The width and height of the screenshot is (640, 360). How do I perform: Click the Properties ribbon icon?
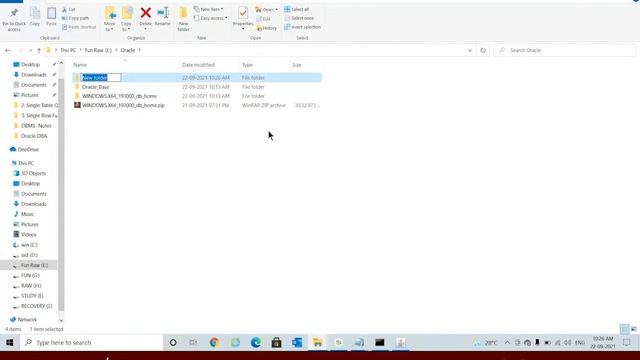coord(243,13)
